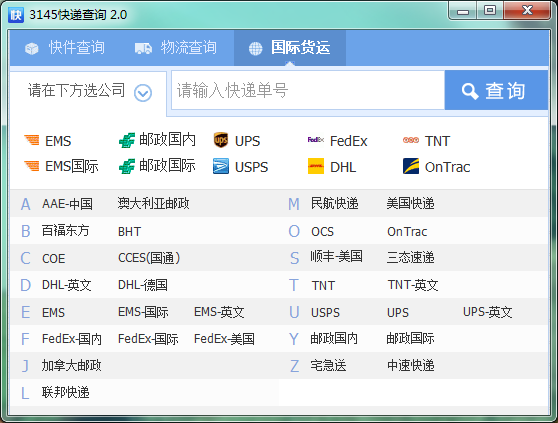Expand the company selector dropdown arrow
This screenshot has width=558, height=423.
pos(143,93)
